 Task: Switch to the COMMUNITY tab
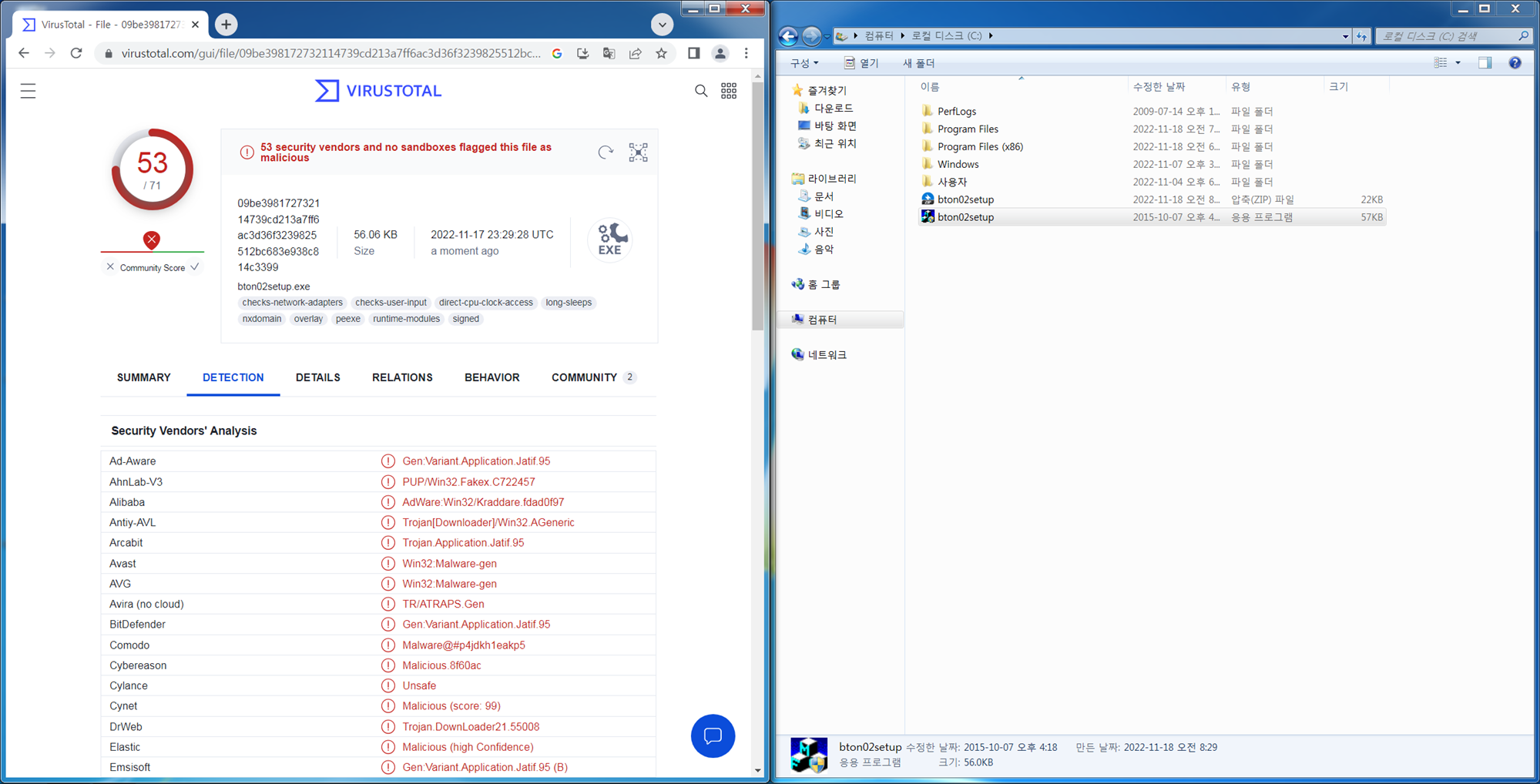593,377
